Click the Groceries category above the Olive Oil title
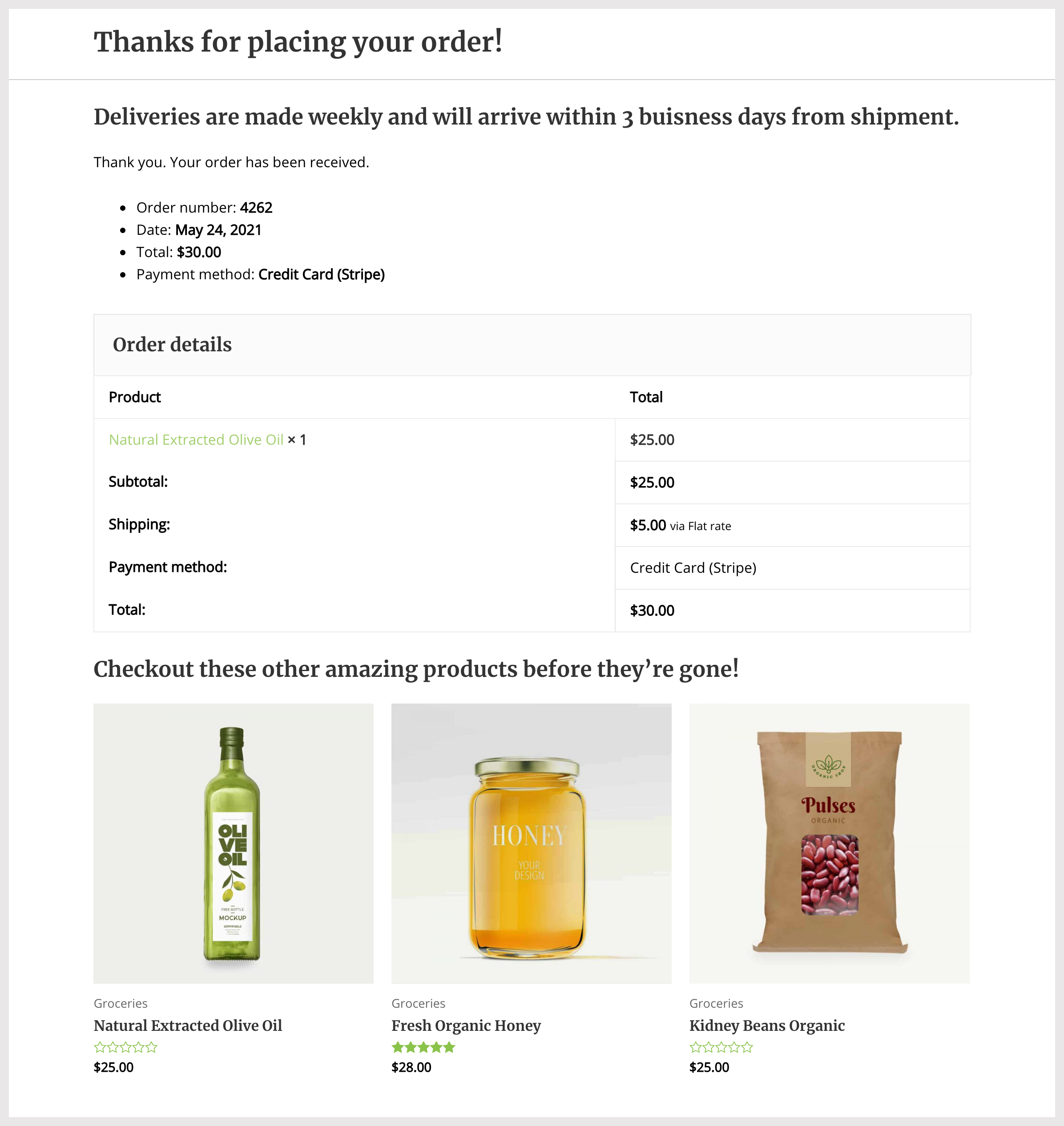The height and width of the screenshot is (1126, 1064). click(x=120, y=1004)
